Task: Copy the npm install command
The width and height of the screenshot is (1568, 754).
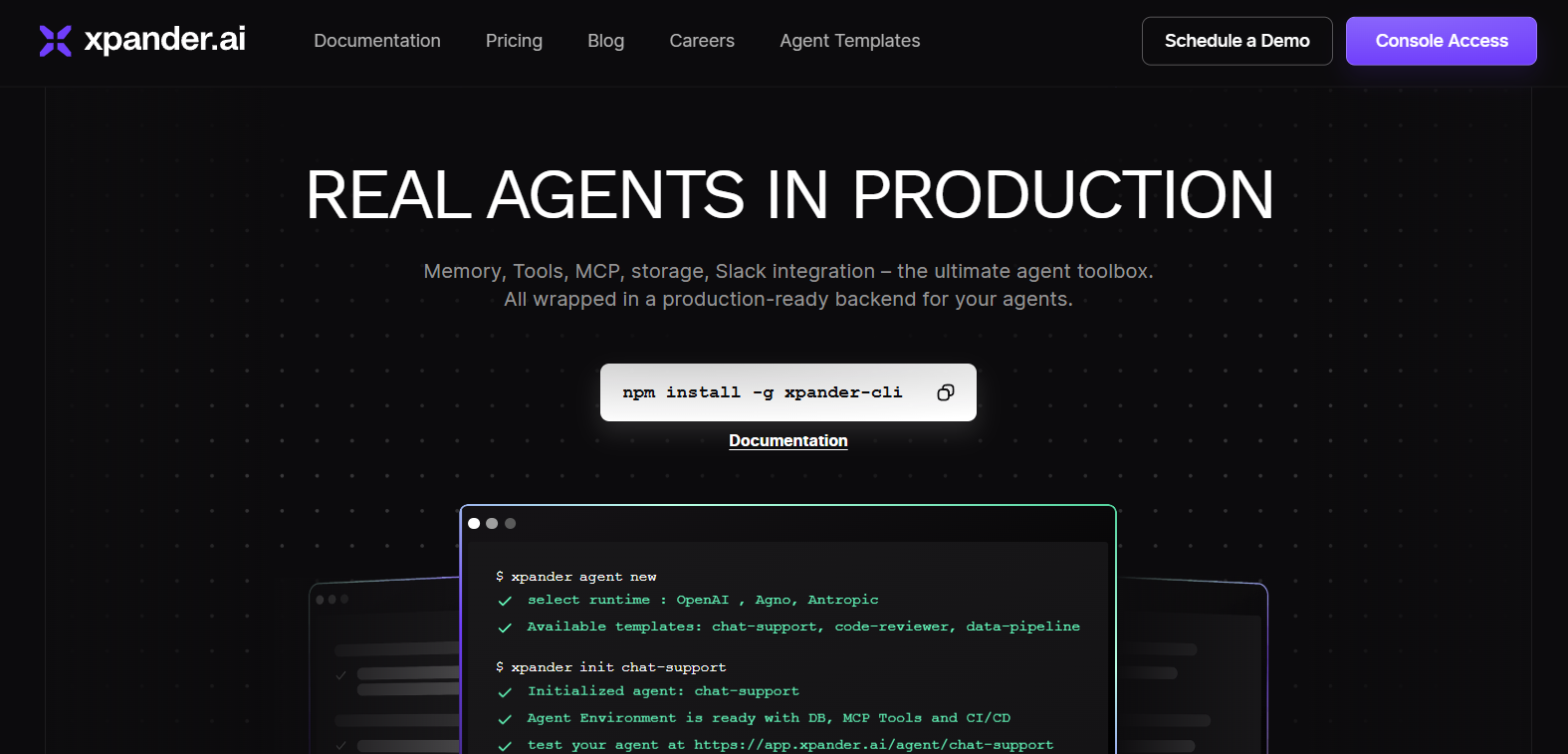Action: pos(945,392)
